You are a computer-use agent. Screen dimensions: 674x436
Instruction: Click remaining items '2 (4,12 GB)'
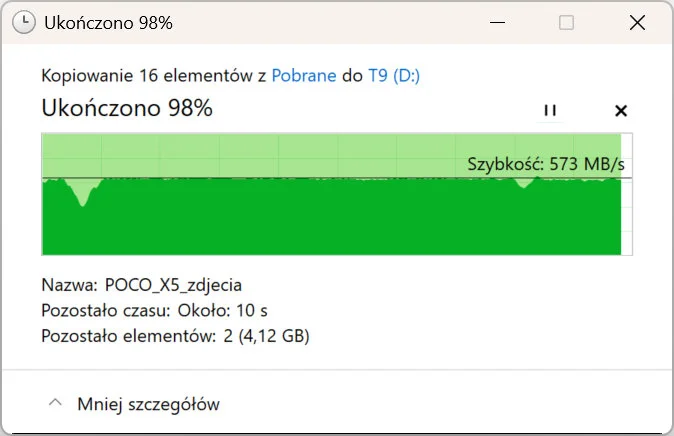265,336
